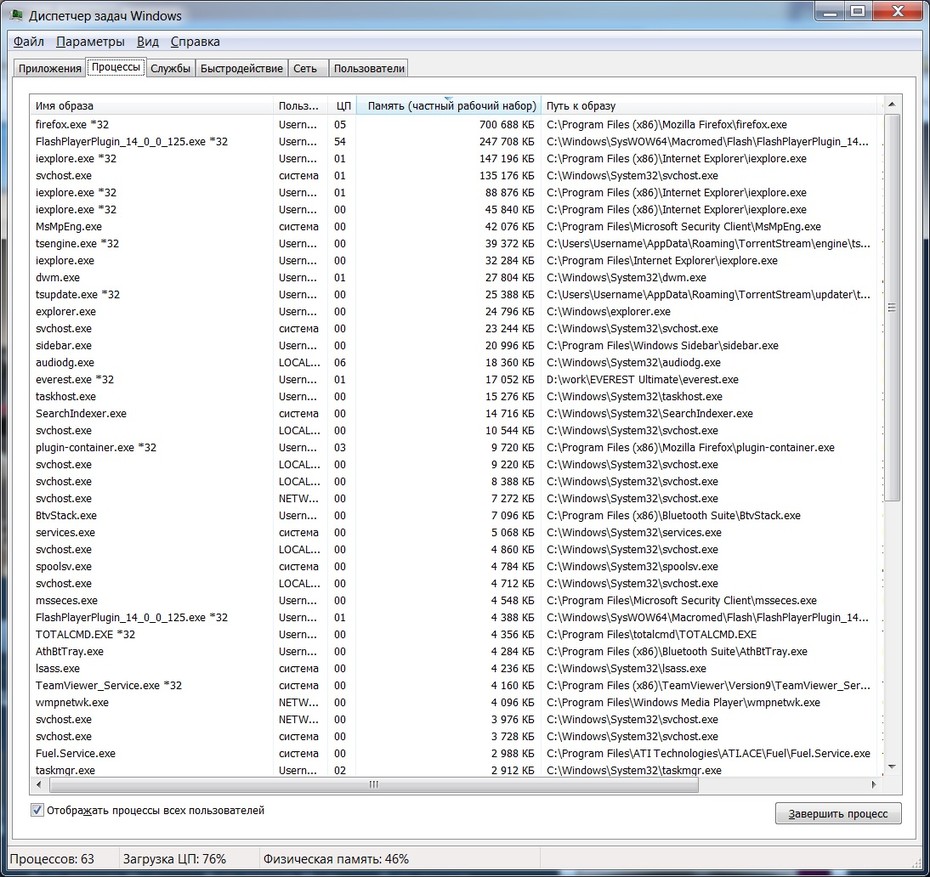
Task: Select the lsass.exe process
Action: click(456, 668)
